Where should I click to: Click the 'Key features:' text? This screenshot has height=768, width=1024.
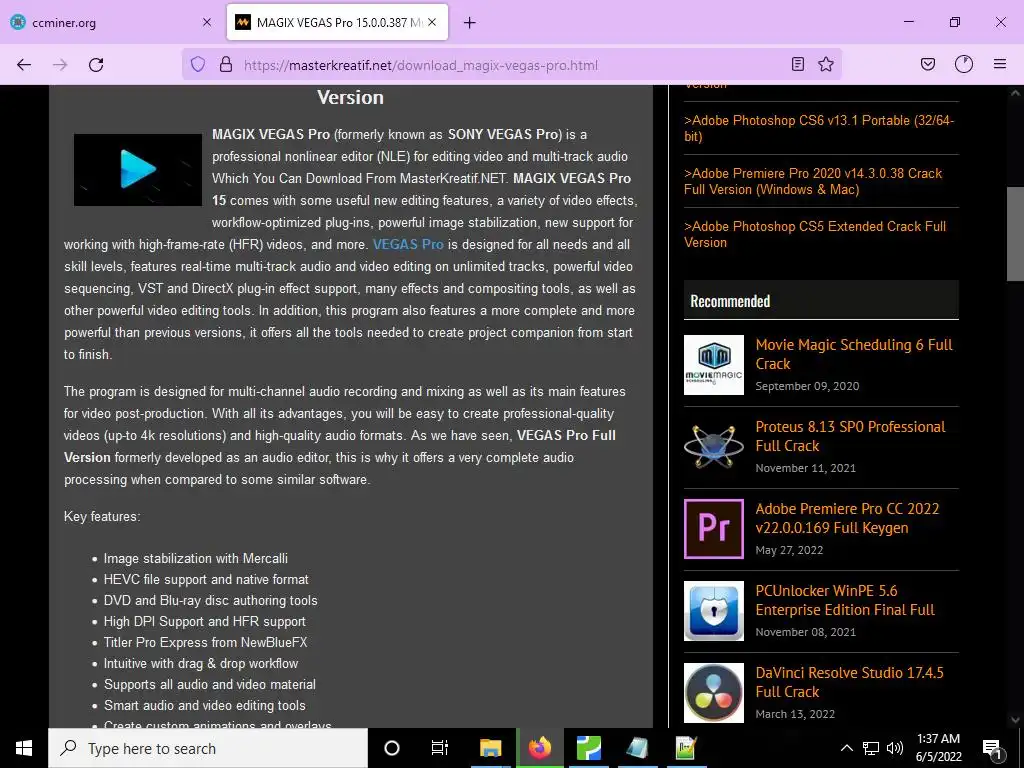tap(102, 517)
